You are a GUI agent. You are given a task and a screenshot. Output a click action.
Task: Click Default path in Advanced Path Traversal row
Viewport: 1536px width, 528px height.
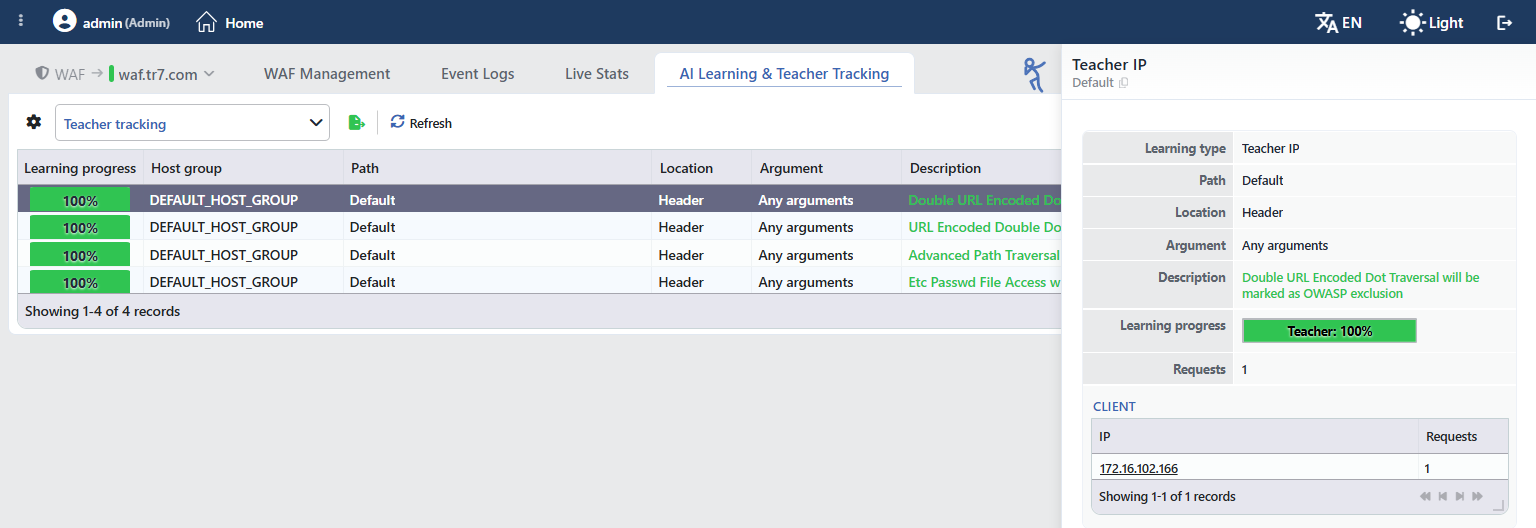(x=372, y=255)
